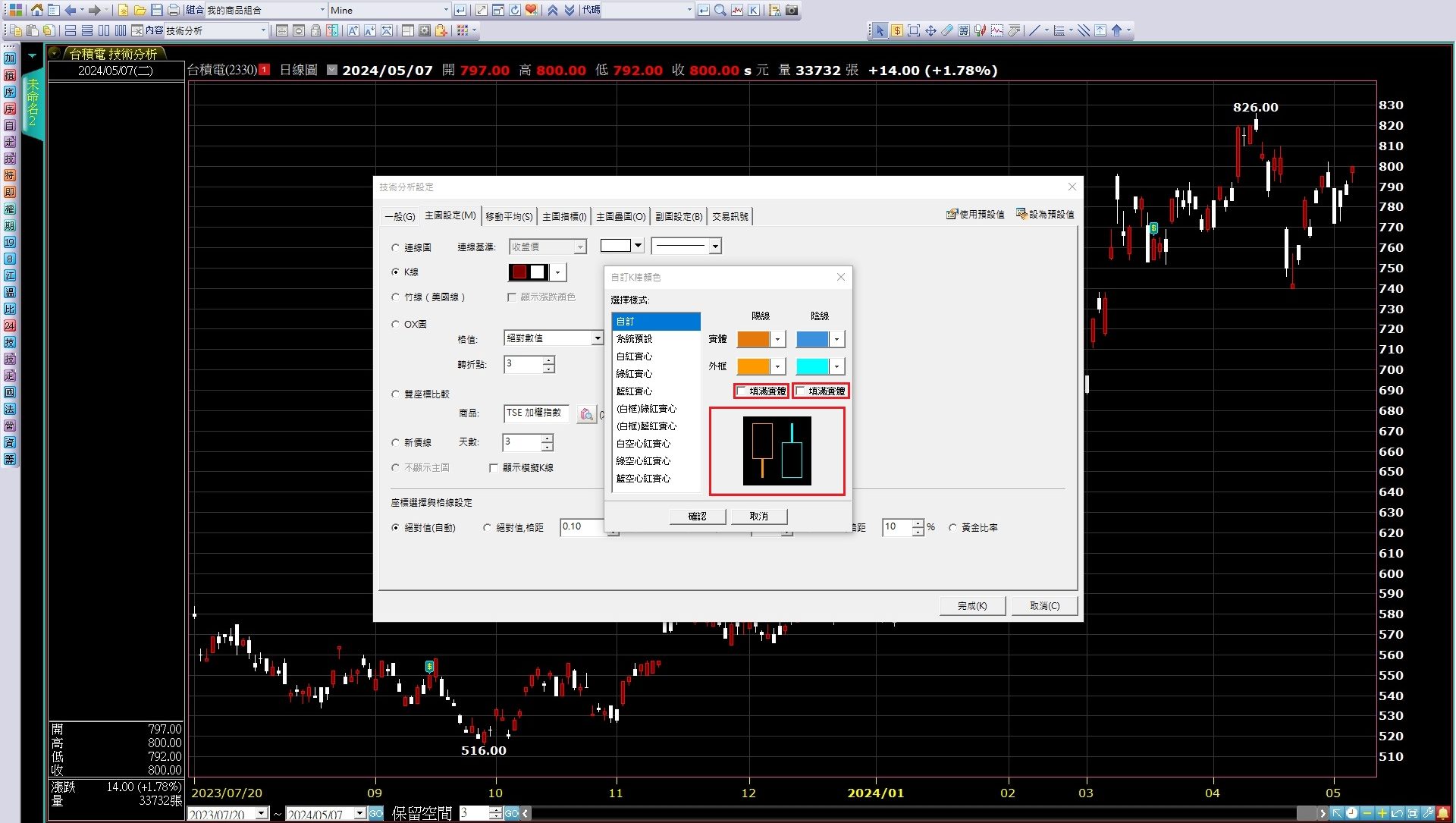This screenshot has width=1456, height=823.
Task: Select the 連線圖 radio button
Action: [x=395, y=247]
